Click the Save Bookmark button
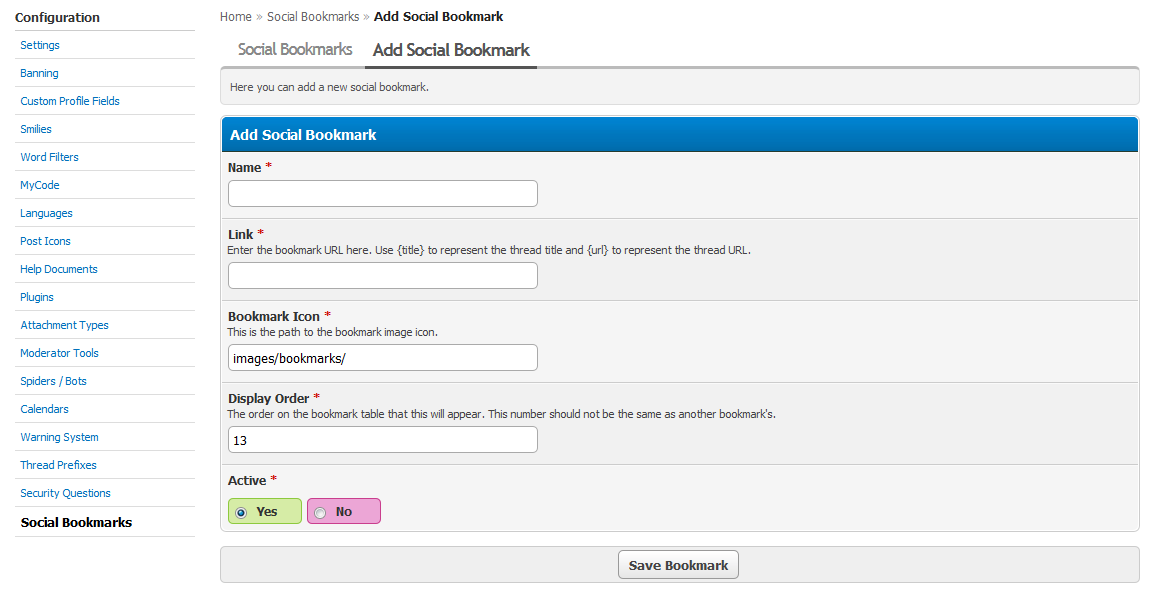Screen dimensions: 1160x595 [x=678, y=565]
